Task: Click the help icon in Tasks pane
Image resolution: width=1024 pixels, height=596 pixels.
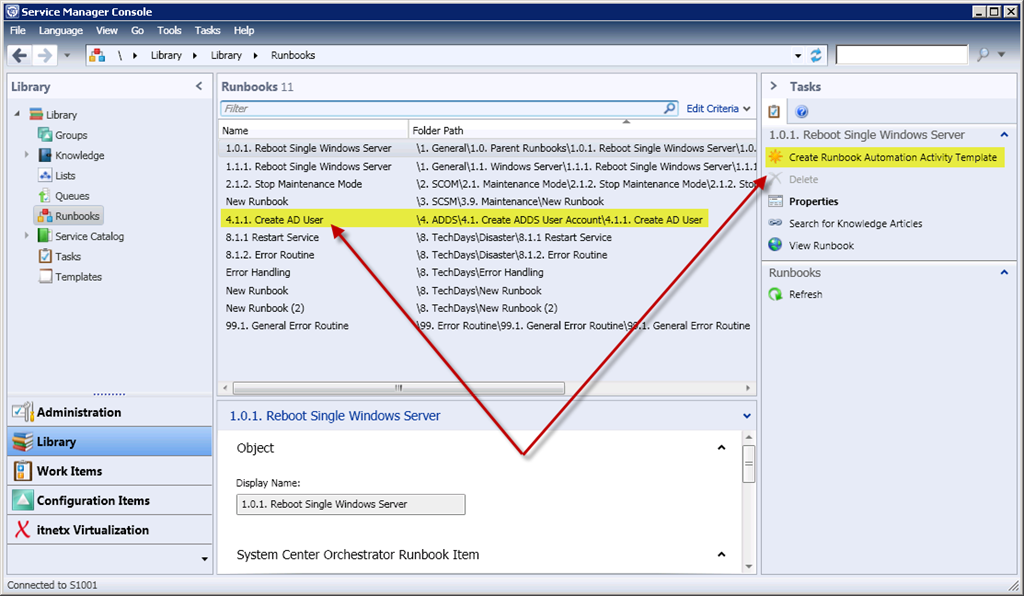Action: tap(801, 112)
